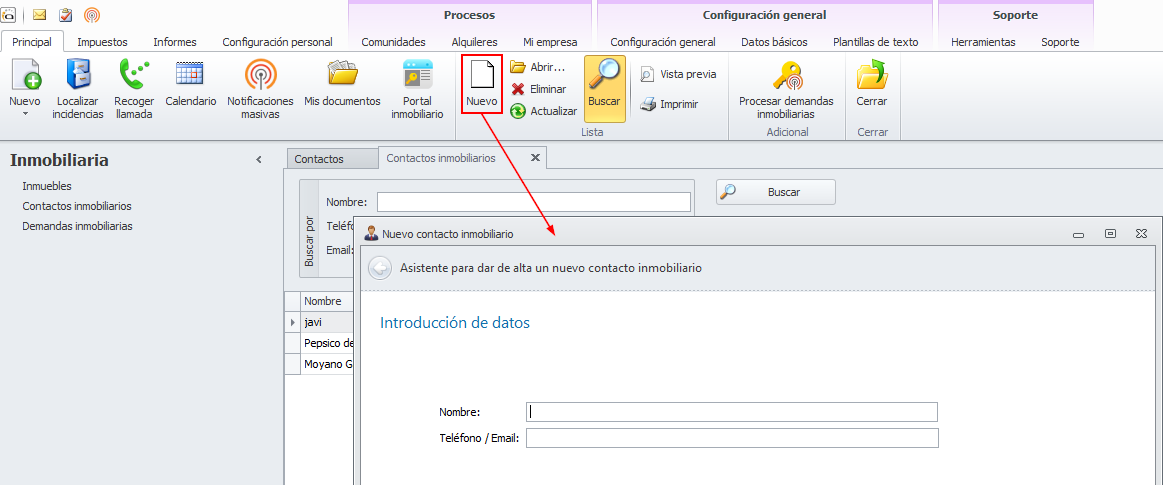This screenshot has width=1163, height=485.
Task: Open Localizar incidencias tool
Action: tap(78, 89)
